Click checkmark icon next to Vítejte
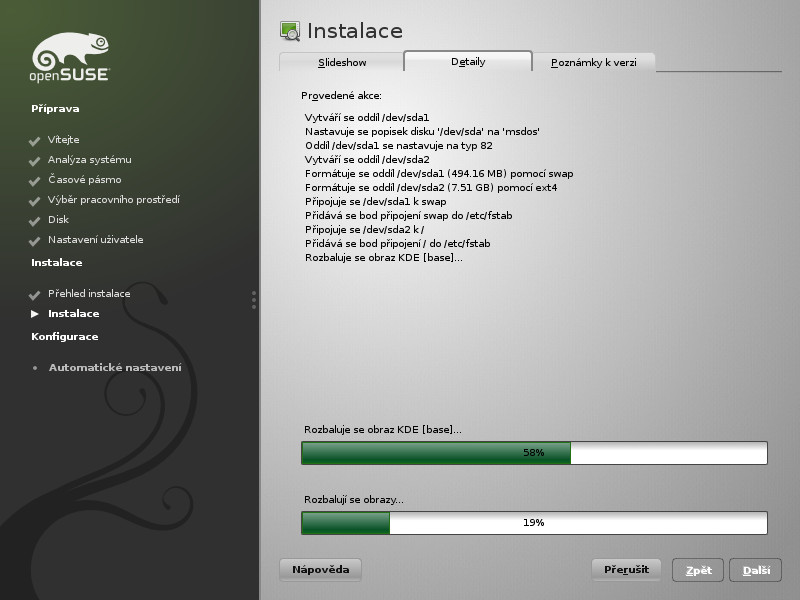 click(35, 141)
